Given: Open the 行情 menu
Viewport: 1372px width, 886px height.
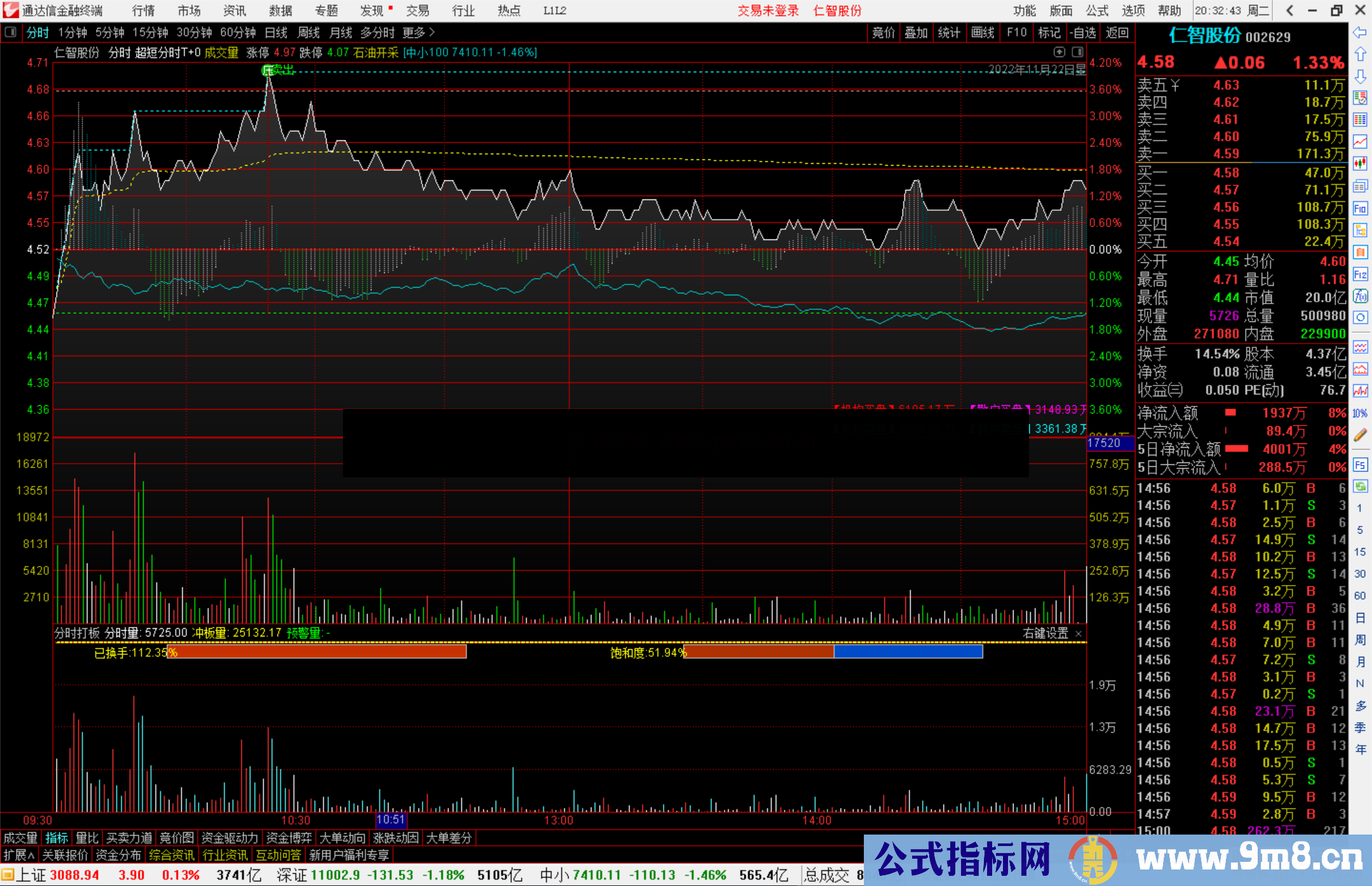Looking at the screenshot, I should [x=143, y=11].
